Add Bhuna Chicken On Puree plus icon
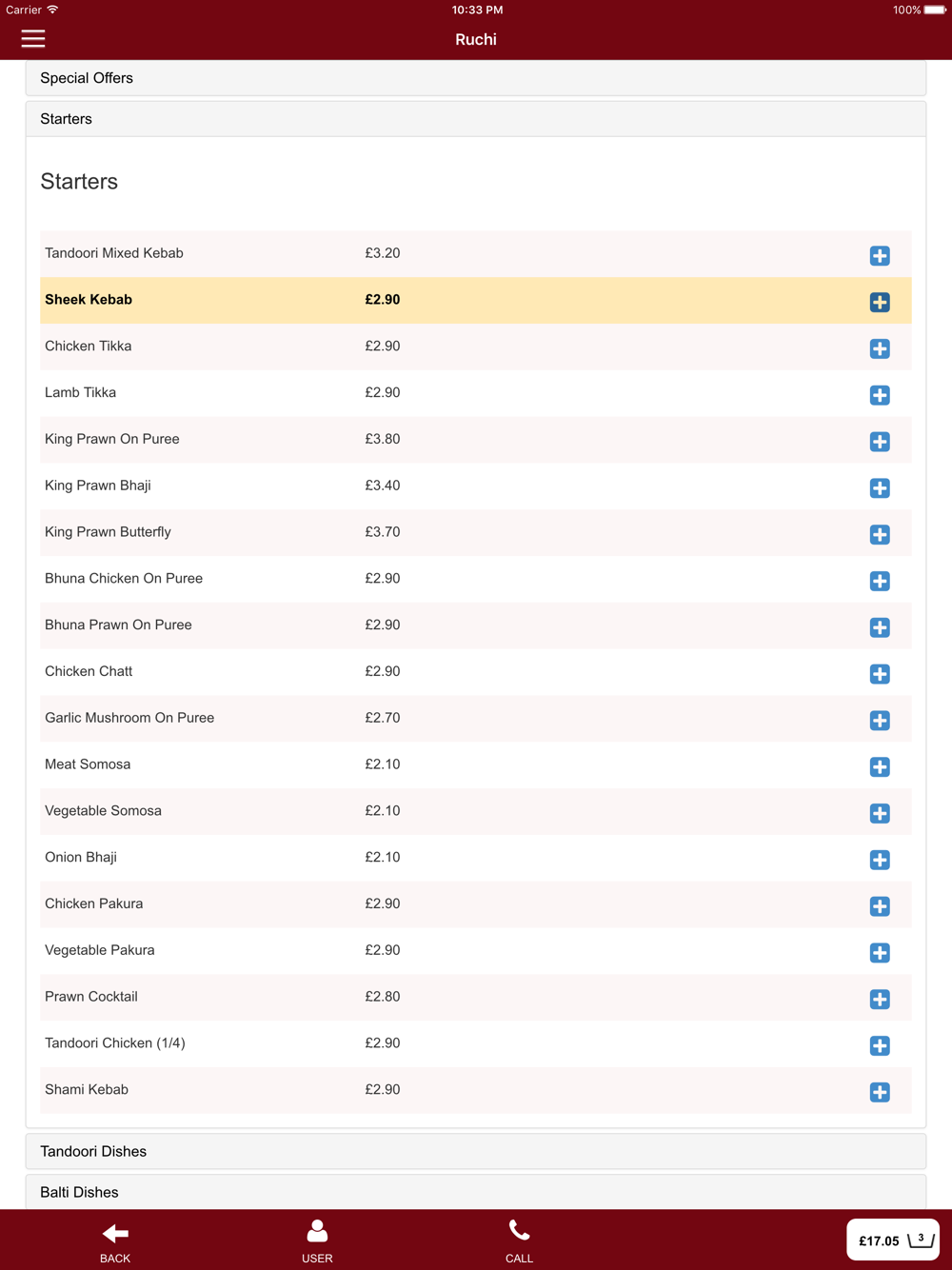Screen dimensions: 952x1270 880,581
